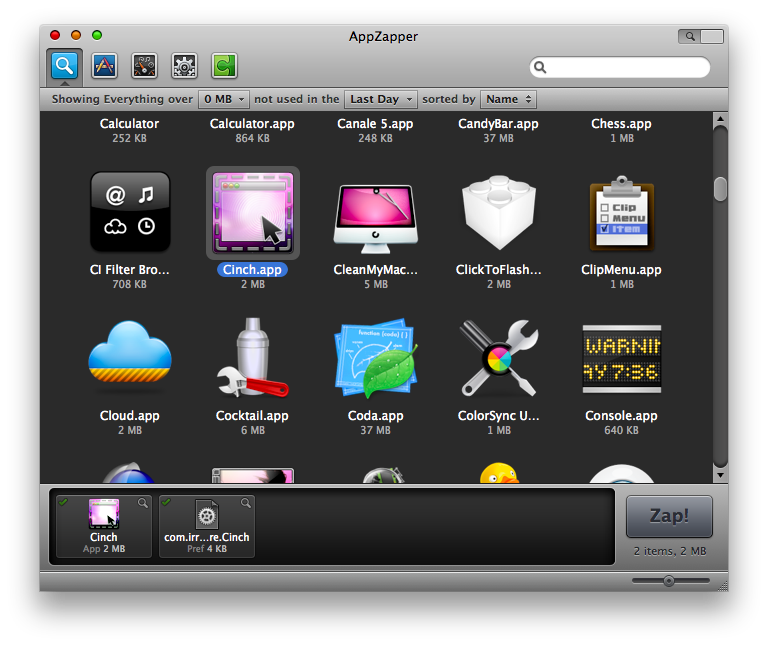Screen dimensions: 768x646
Task: Select the Cocktail.app icon
Action: point(252,359)
